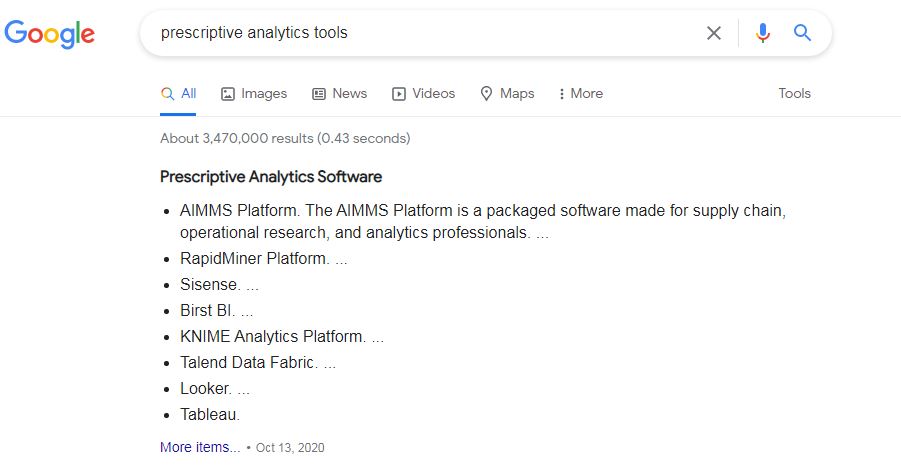The height and width of the screenshot is (471, 901).
Task: Click the Prescriptive Analytics Software heading
Action: (x=271, y=177)
